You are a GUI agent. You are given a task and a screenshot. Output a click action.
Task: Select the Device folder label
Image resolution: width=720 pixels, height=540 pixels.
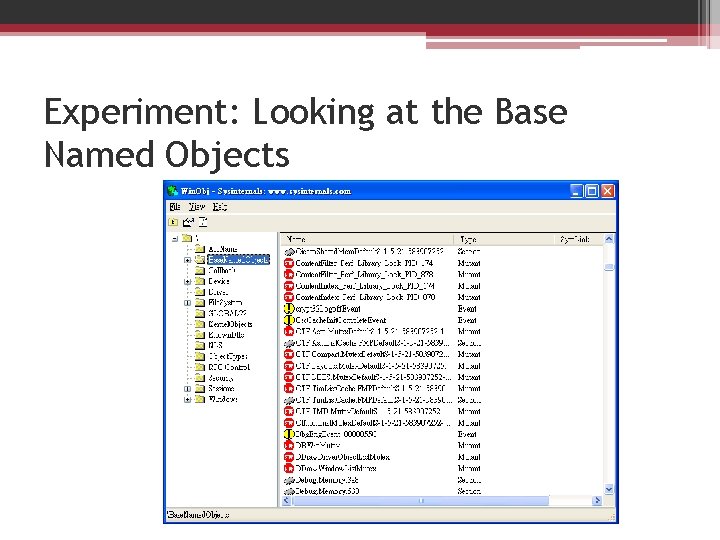pyautogui.click(x=219, y=281)
